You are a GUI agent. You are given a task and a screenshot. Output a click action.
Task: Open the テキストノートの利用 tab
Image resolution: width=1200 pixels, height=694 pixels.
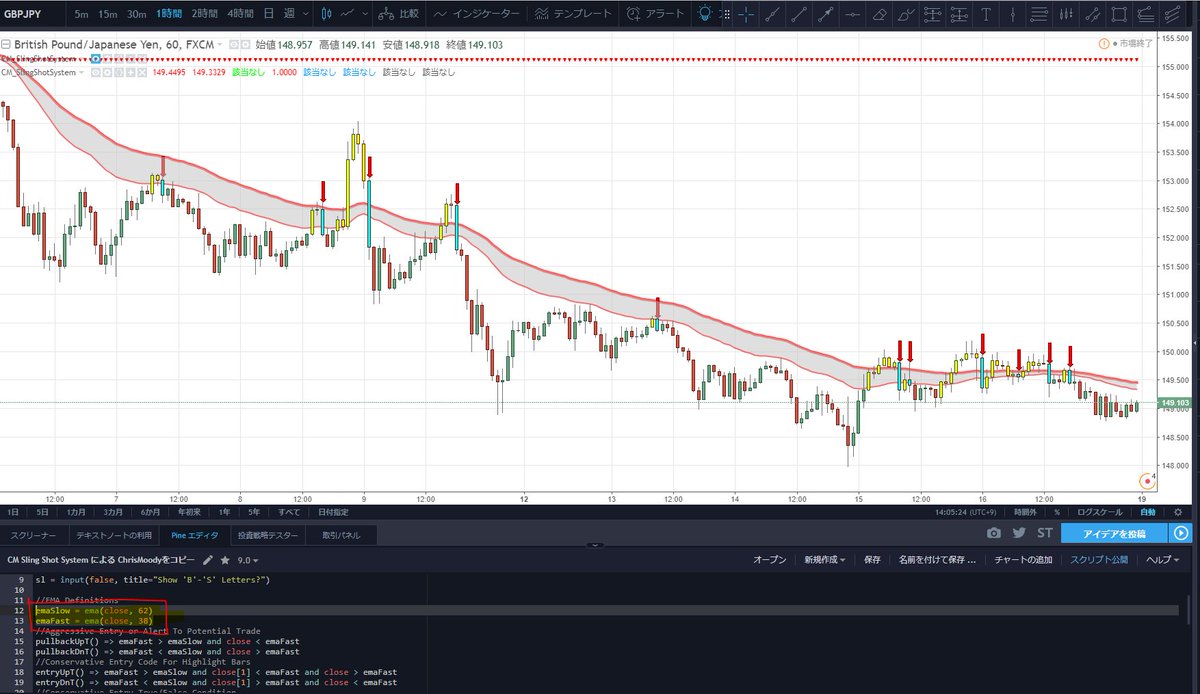114,535
